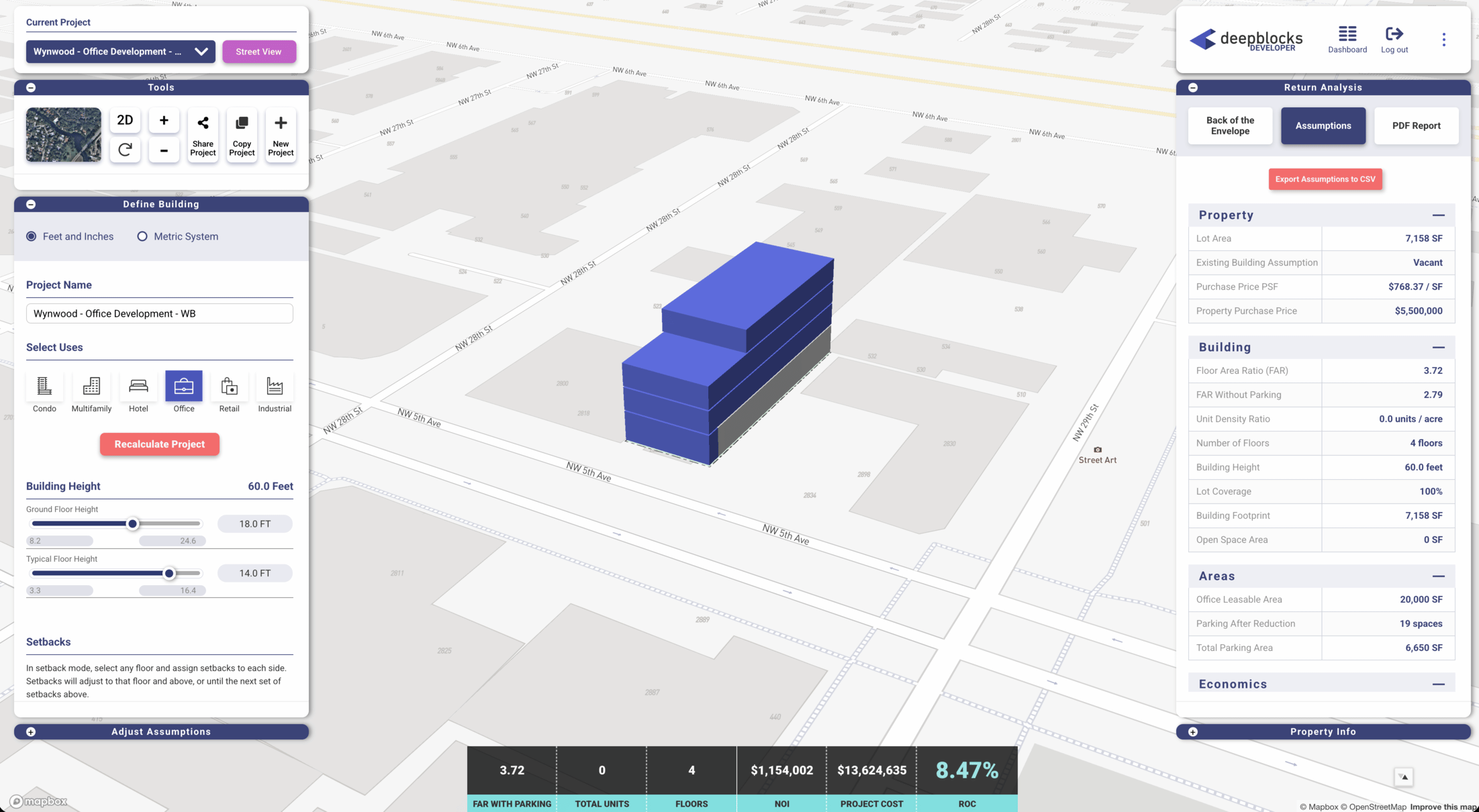This screenshot has height=812, width=1479.
Task: Toggle the Office use icon
Action: [x=184, y=387]
